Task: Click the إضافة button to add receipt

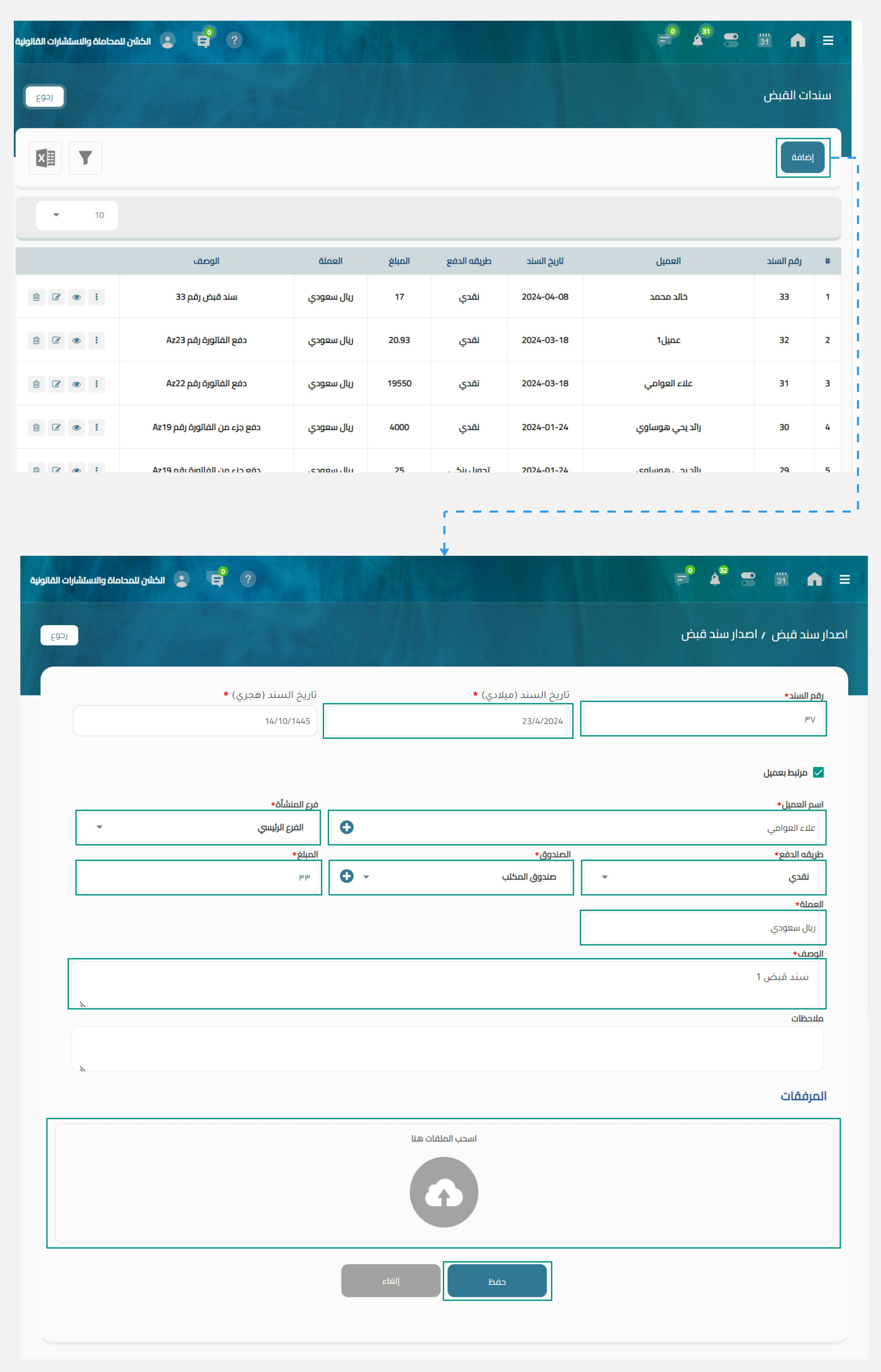Action: [x=802, y=157]
